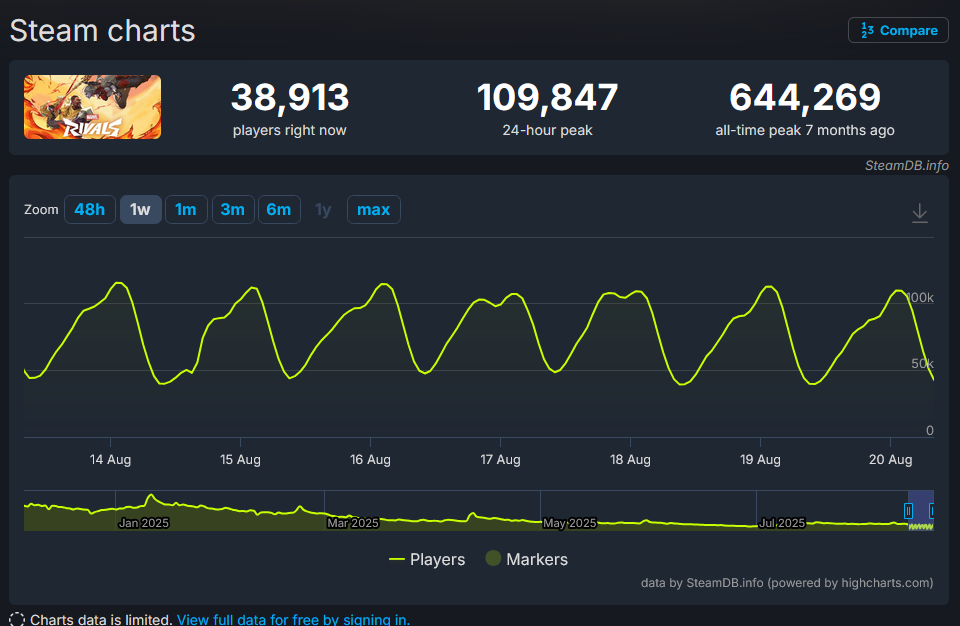Open the chart download menu icon
The image size is (960, 626).
[x=920, y=213]
